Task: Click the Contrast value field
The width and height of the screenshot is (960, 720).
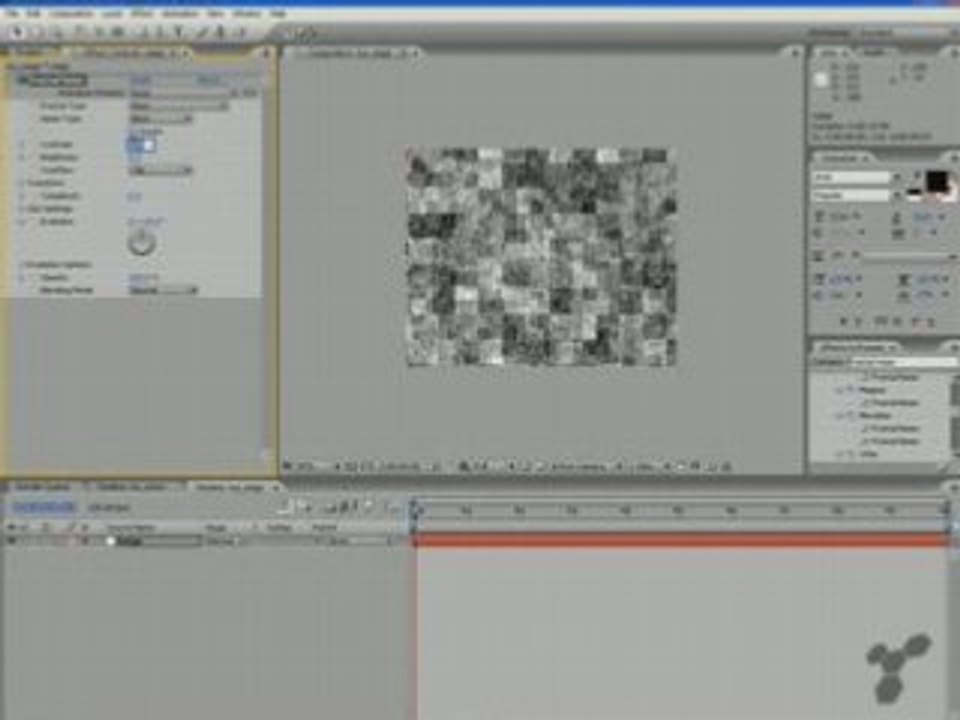Action: [x=141, y=144]
